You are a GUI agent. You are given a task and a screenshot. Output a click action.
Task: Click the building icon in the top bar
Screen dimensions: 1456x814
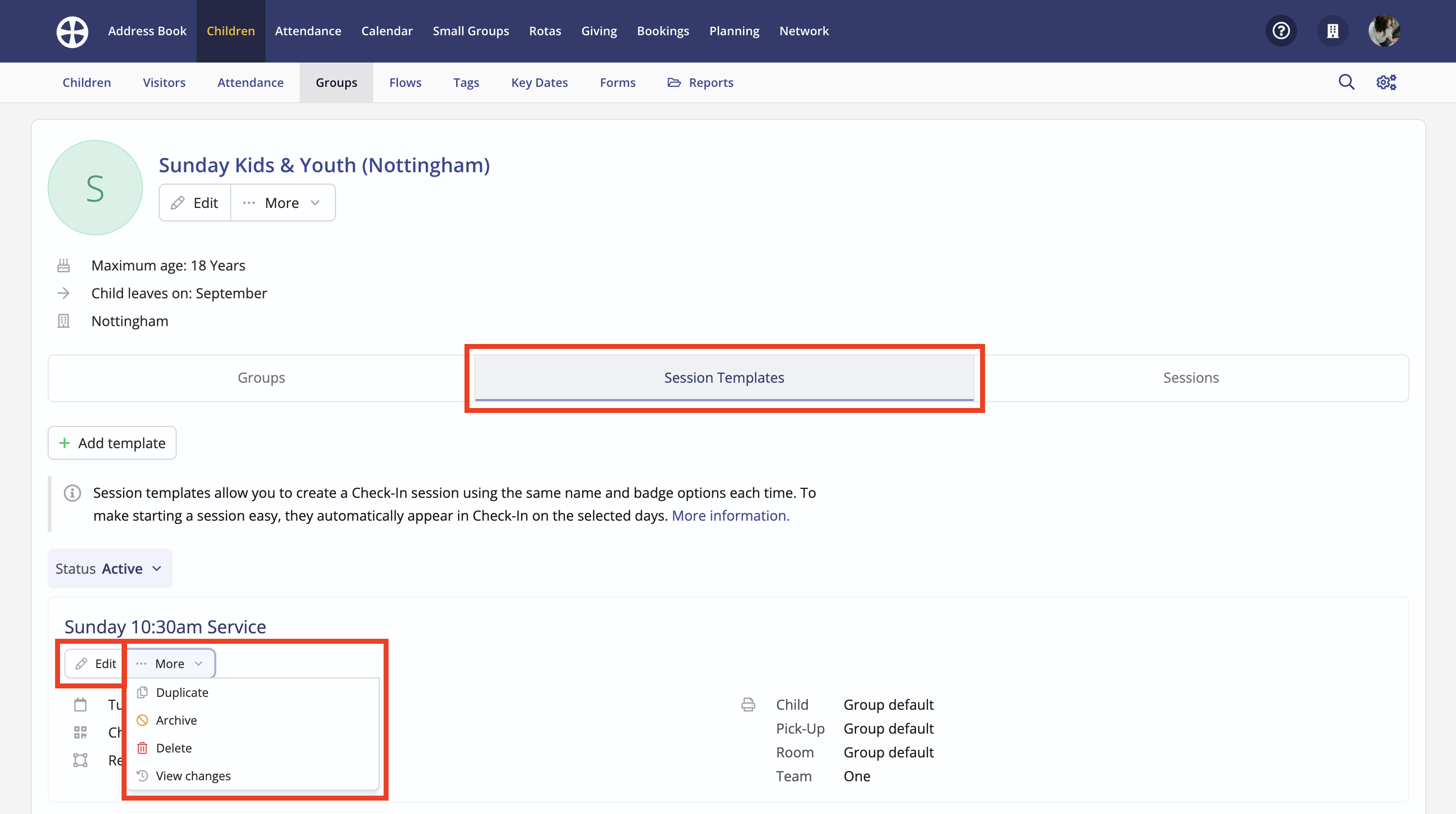pos(1333,31)
